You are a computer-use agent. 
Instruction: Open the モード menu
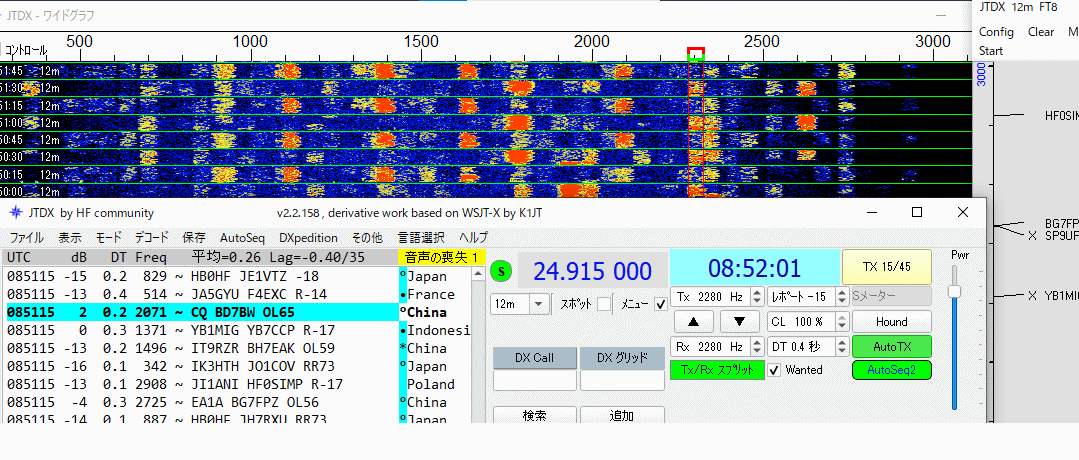point(109,238)
